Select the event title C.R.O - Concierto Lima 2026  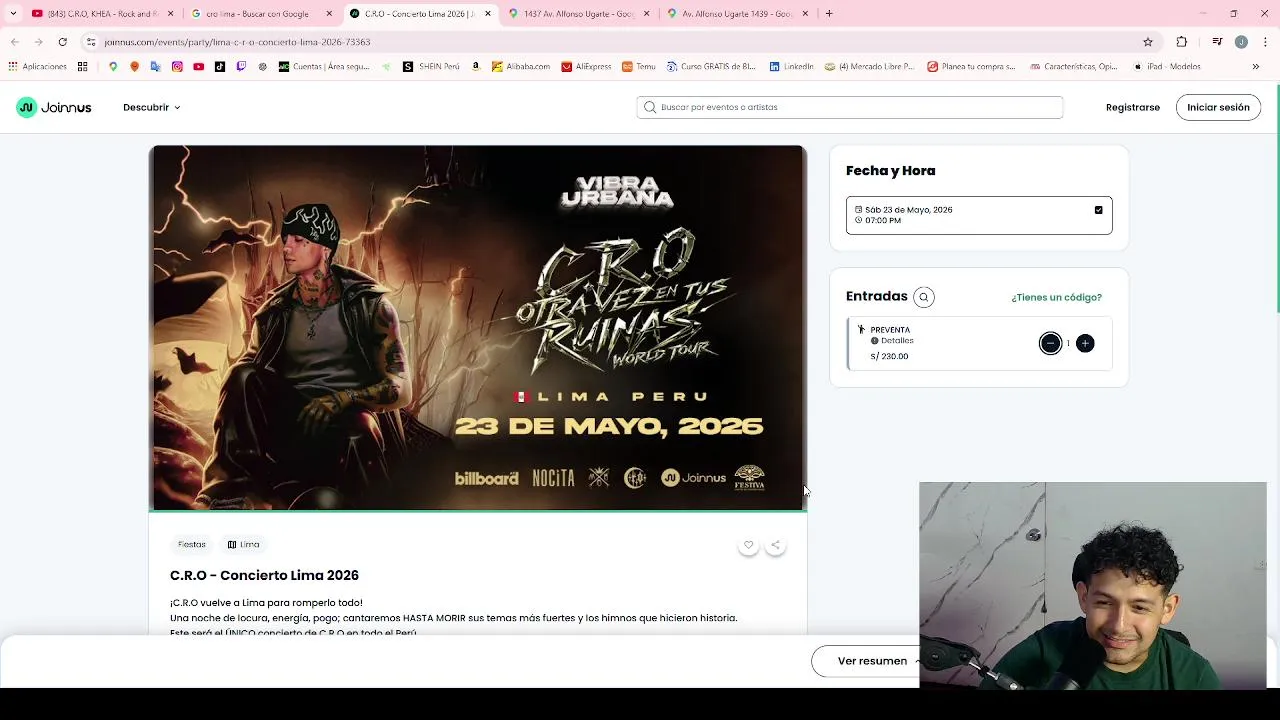pyautogui.click(x=264, y=576)
